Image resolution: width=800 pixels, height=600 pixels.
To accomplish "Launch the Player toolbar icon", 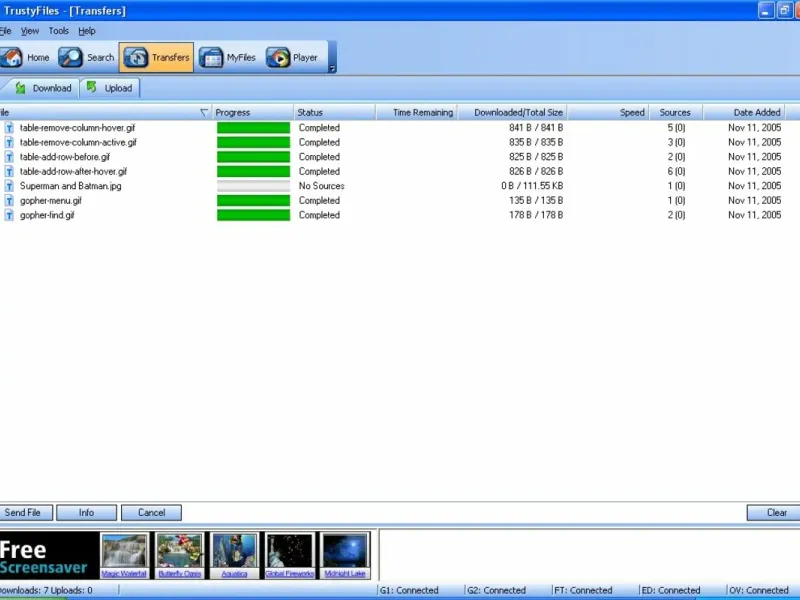I will point(278,58).
